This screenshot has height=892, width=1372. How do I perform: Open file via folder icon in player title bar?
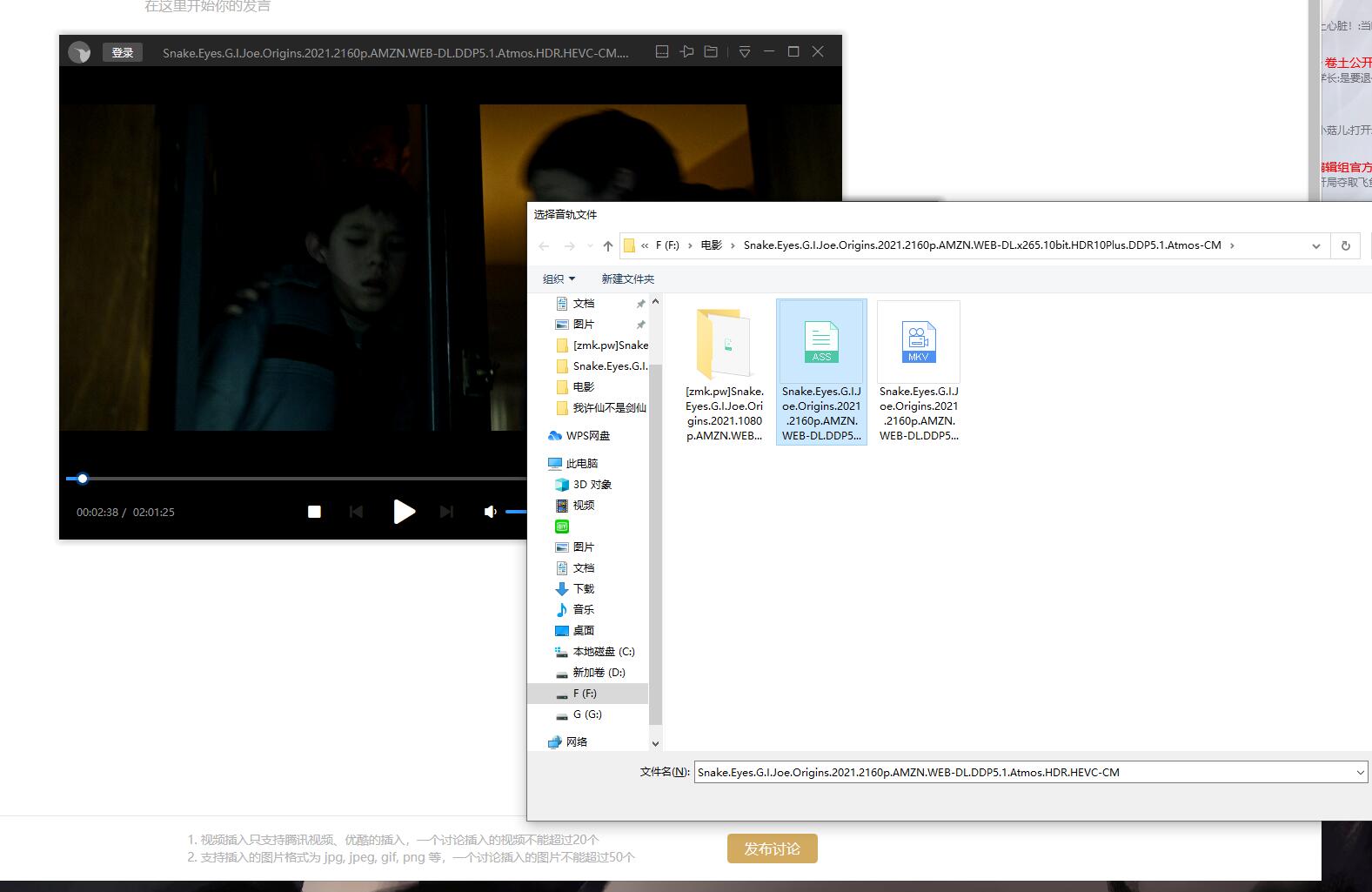711,52
